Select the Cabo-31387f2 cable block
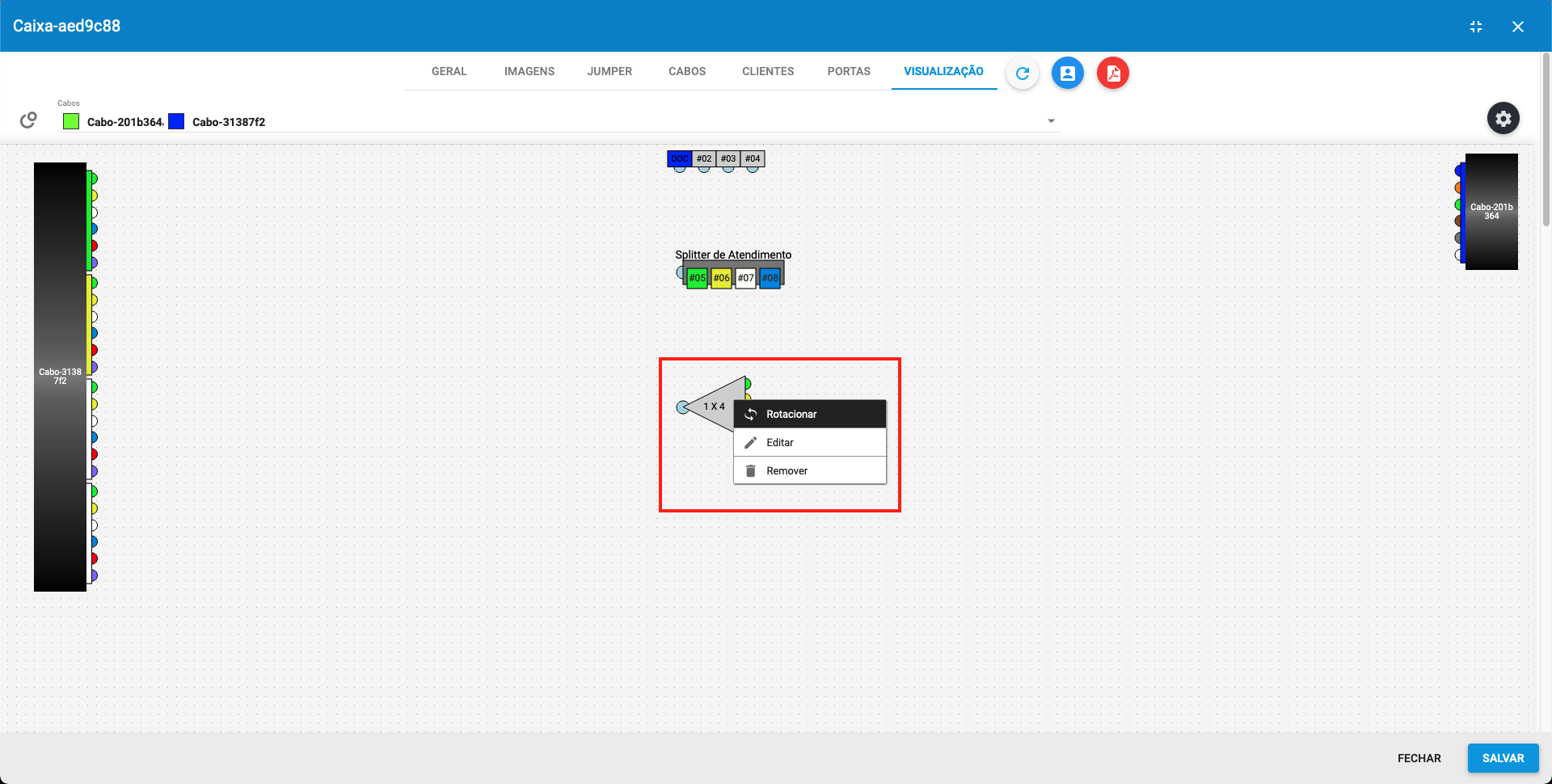The image size is (1552, 784). (60, 377)
